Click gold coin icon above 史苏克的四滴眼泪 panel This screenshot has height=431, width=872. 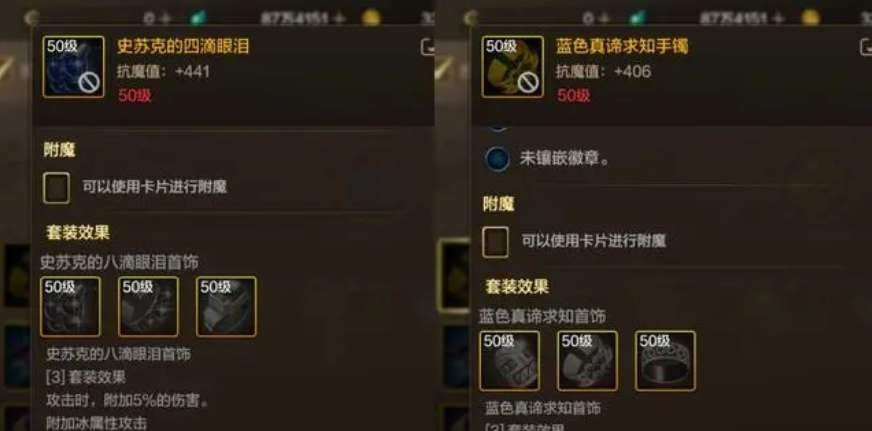pyautogui.click(x=371, y=18)
